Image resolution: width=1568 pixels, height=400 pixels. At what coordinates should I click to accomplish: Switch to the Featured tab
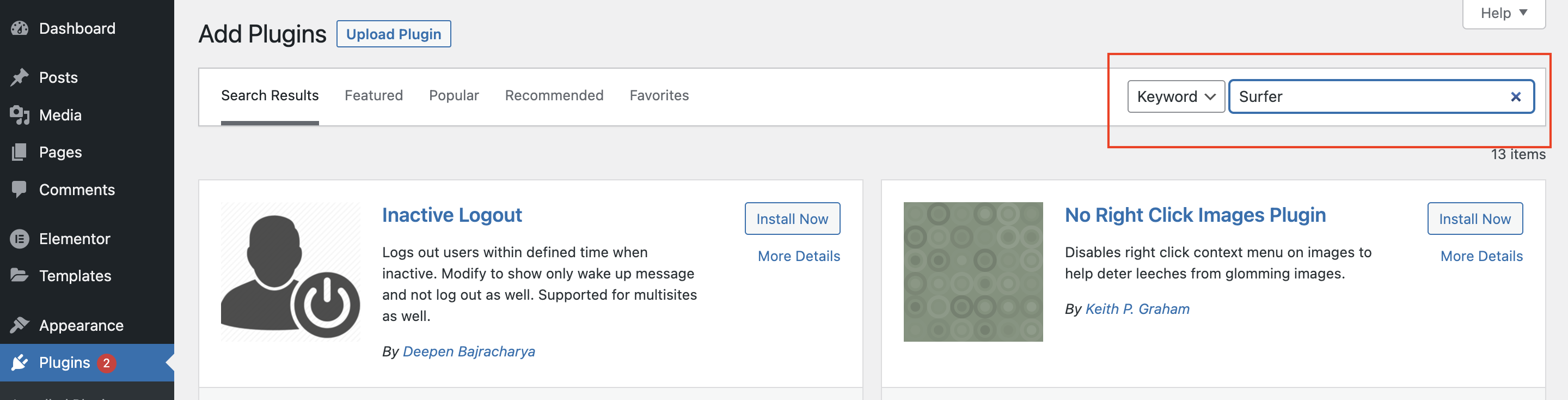373,95
